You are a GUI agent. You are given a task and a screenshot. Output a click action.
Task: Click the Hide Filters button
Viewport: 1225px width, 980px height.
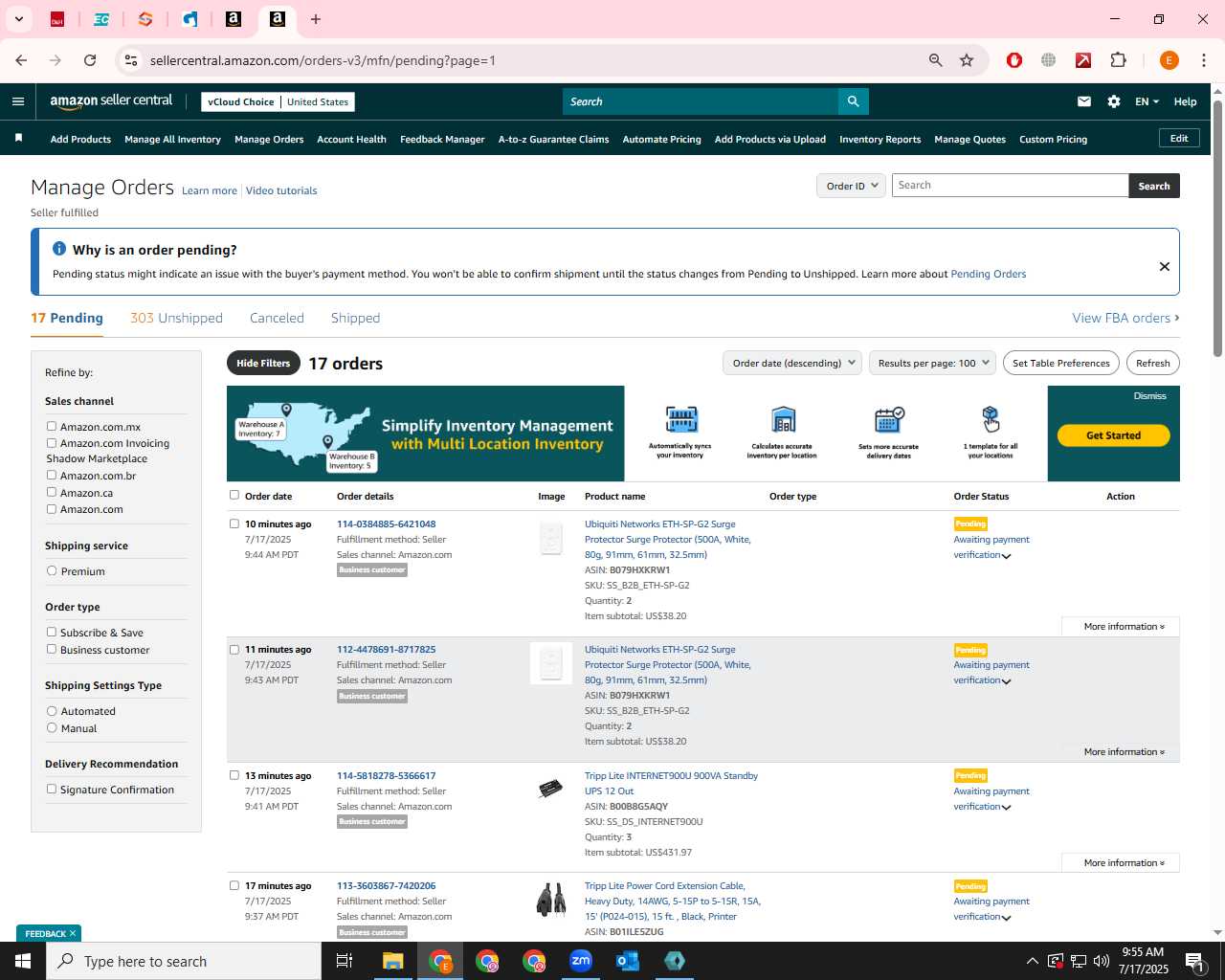(263, 363)
